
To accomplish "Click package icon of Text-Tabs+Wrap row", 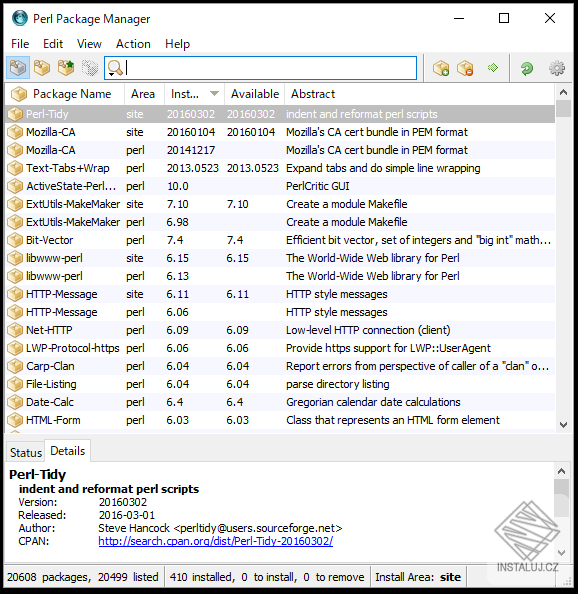I will click(x=15, y=168).
